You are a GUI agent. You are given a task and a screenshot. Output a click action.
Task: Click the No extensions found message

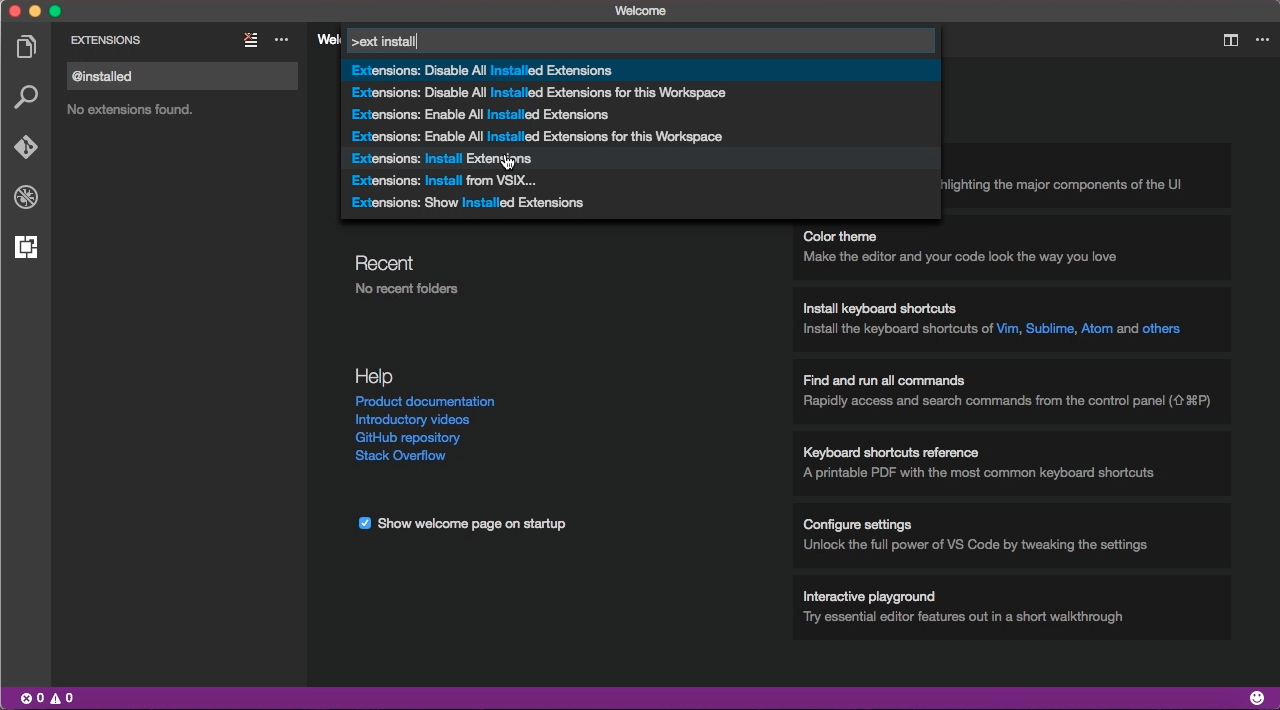129,109
